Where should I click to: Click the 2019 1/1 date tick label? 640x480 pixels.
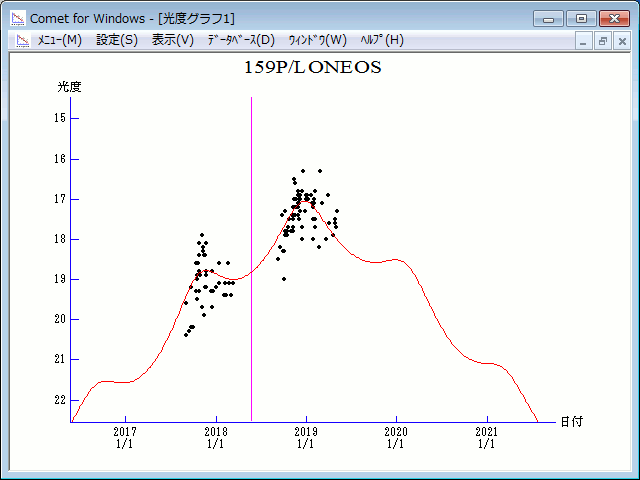click(x=306, y=437)
